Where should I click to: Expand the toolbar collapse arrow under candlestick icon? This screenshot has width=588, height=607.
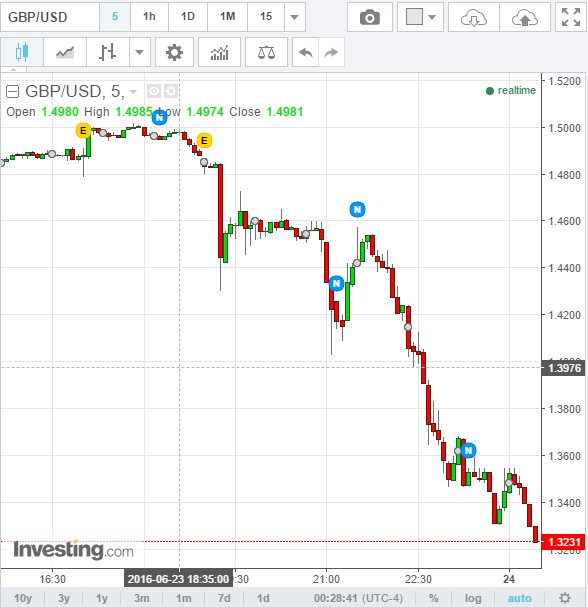(x=14, y=70)
